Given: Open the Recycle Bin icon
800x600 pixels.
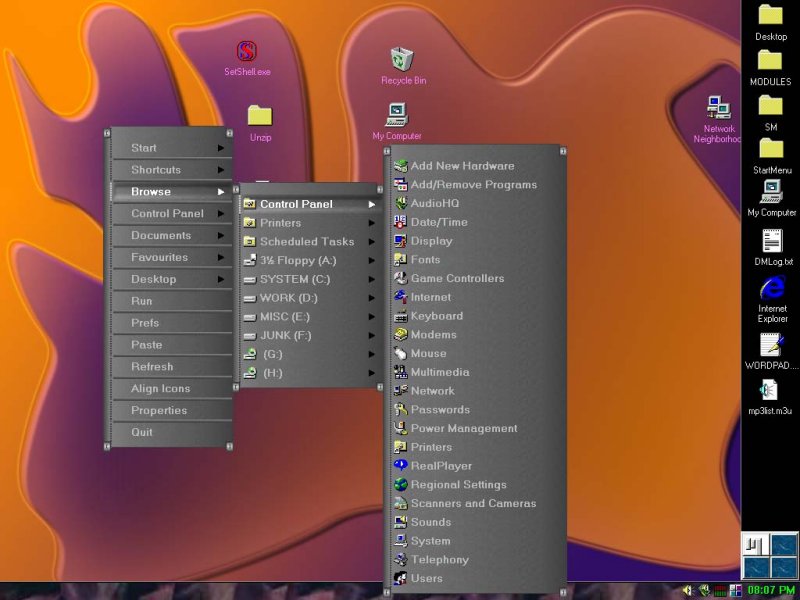Looking at the screenshot, I should 403,60.
